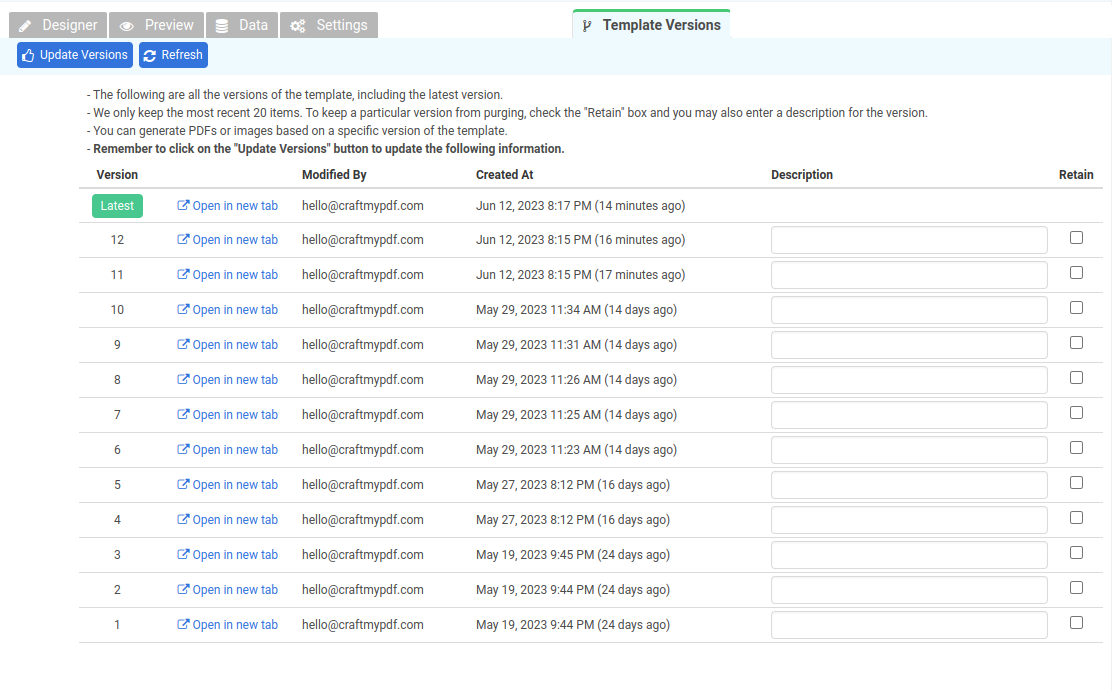Open version 9 in a new tab
This screenshot has height=691, width=1112.
click(228, 345)
